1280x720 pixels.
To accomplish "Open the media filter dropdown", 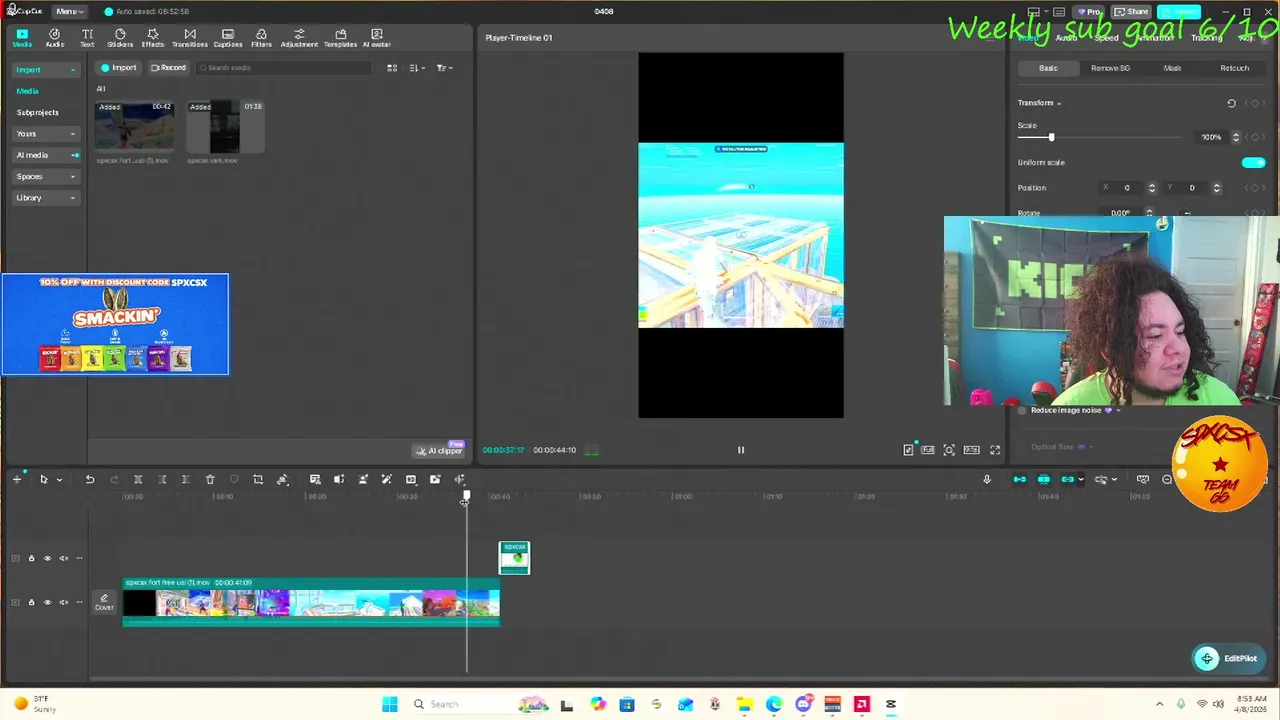I will tap(445, 68).
